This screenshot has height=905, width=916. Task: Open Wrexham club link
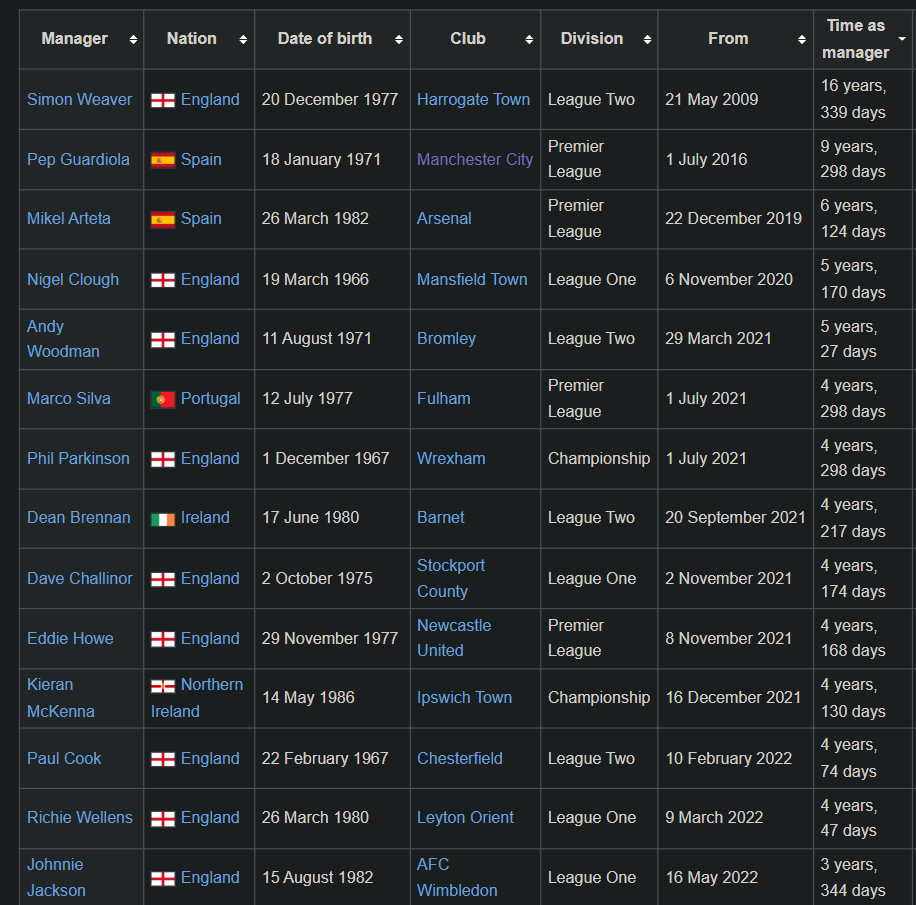tap(451, 459)
